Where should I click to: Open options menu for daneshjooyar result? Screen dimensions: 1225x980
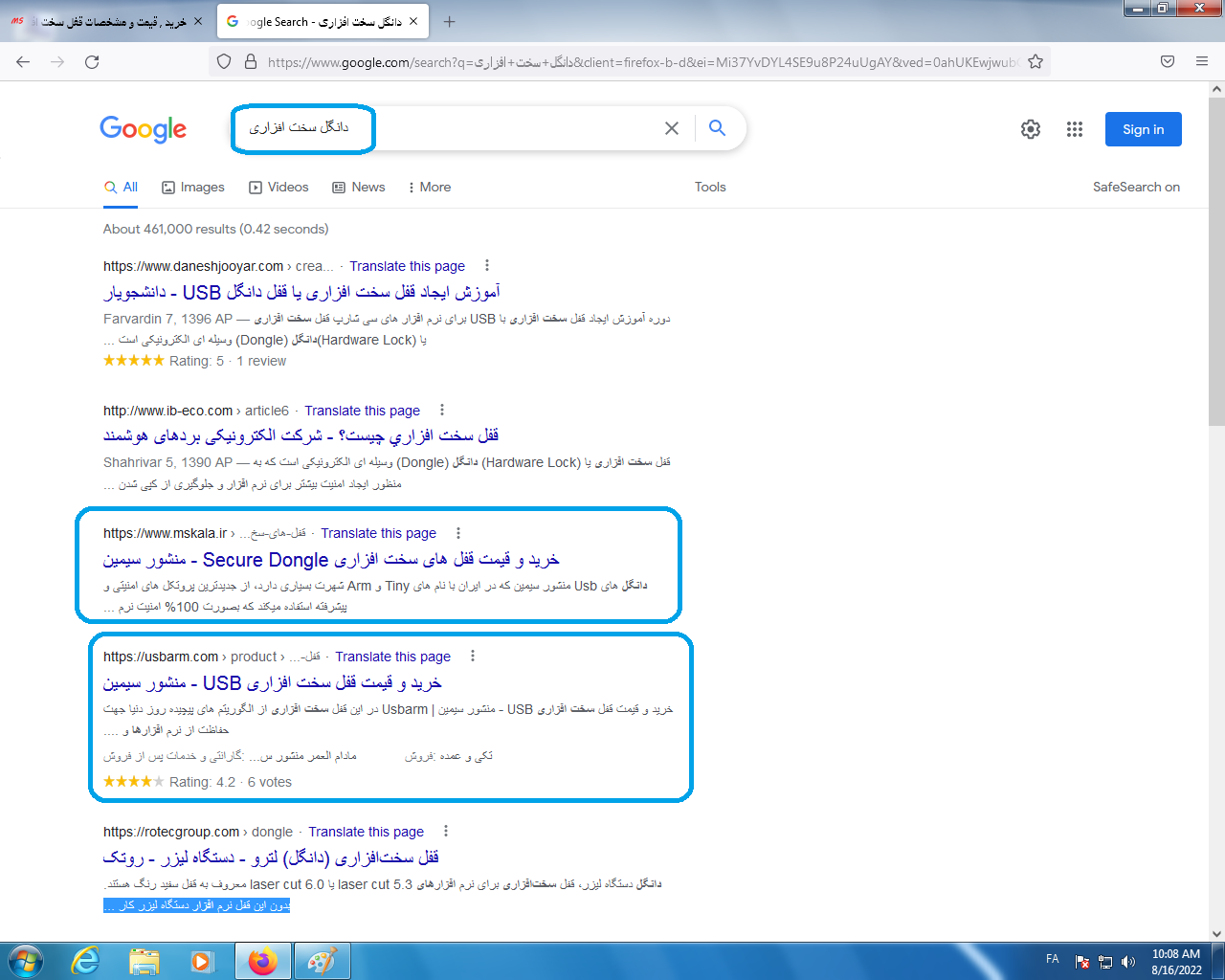(x=487, y=265)
